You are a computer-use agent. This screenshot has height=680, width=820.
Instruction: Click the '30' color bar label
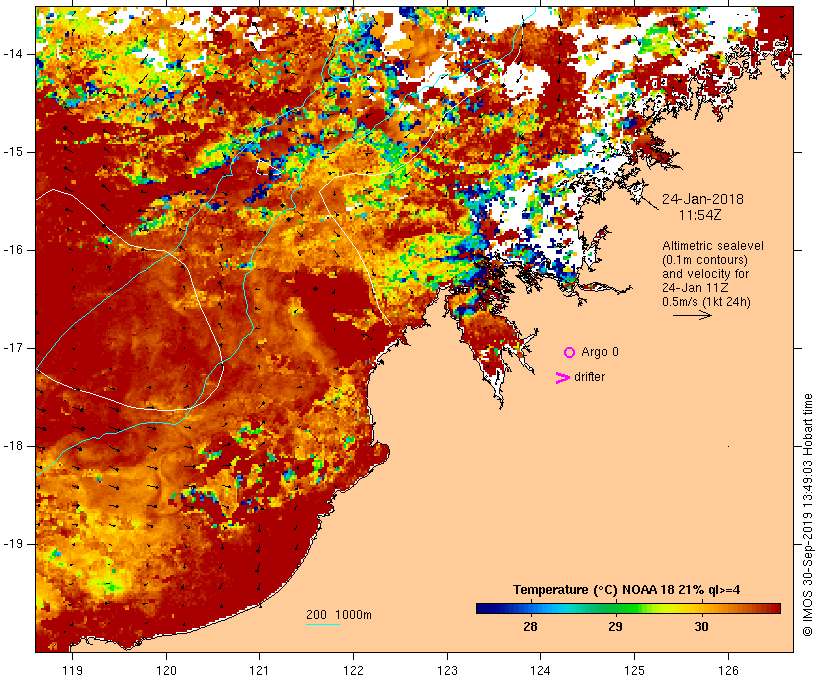[x=701, y=627]
